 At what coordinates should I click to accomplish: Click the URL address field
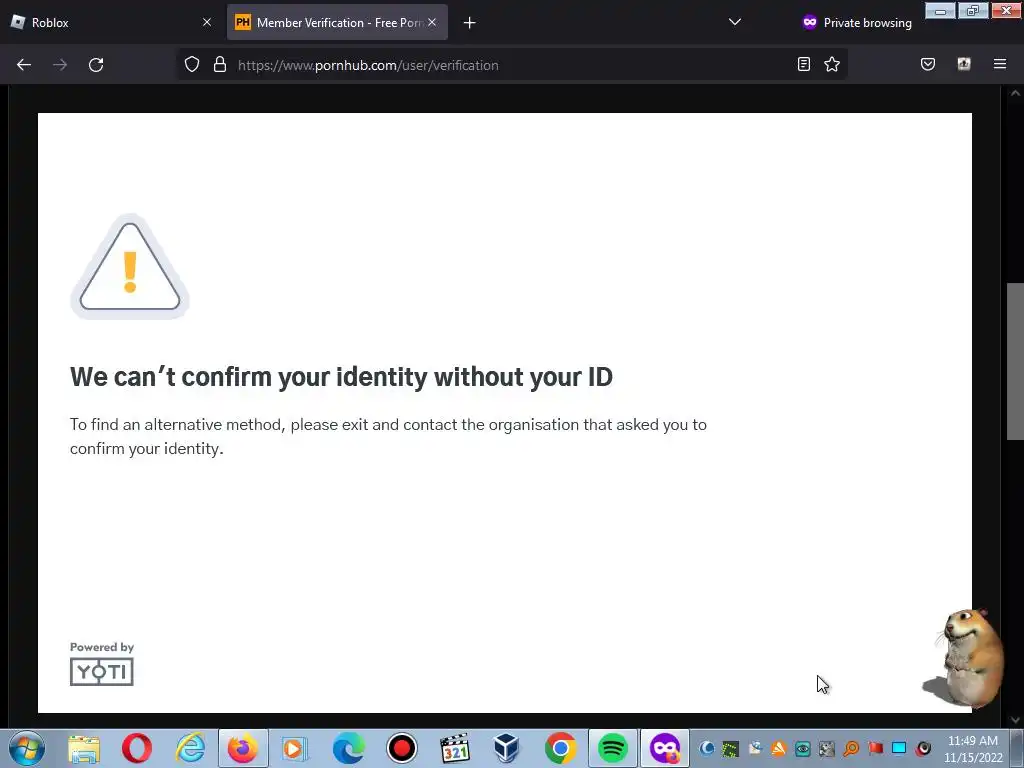[x=513, y=65]
